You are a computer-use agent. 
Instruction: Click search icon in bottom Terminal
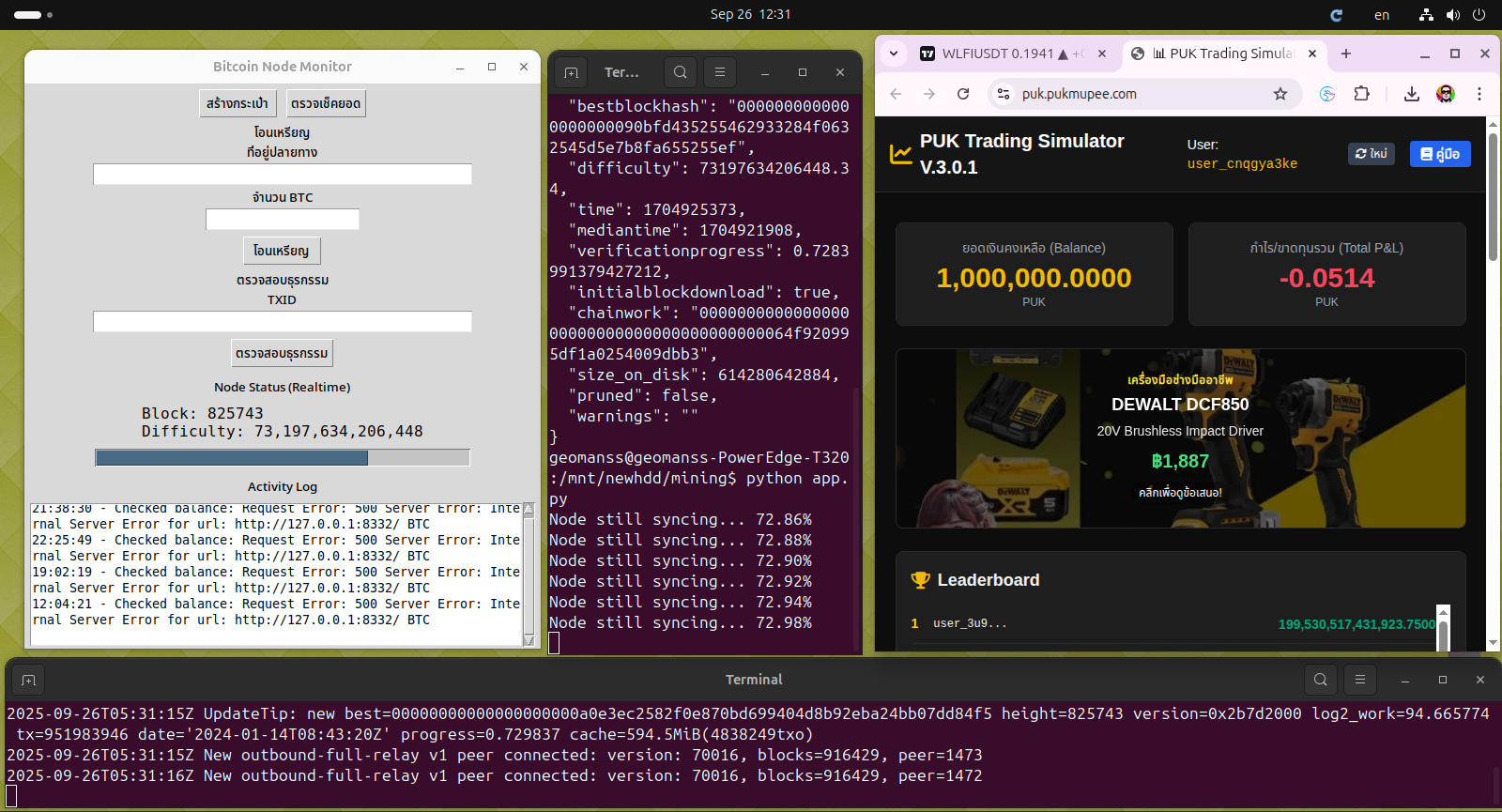[1321, 680]
